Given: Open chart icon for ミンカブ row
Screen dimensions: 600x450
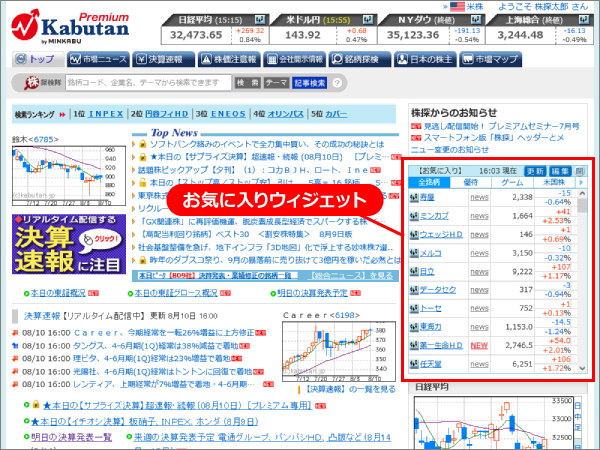Looking at the screenshot, I should pos(414,216).
